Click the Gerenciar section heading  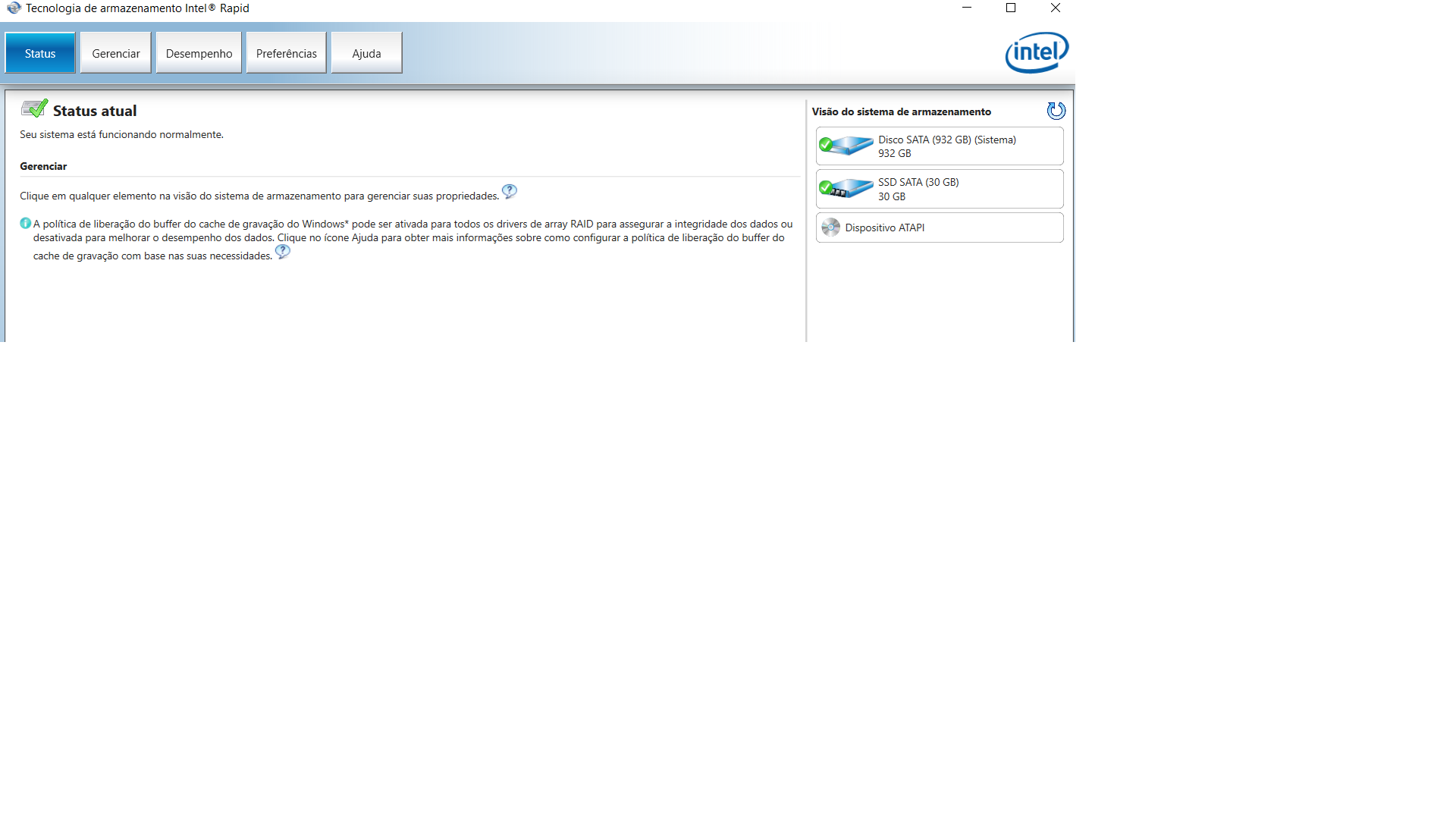tap(43, 166)
